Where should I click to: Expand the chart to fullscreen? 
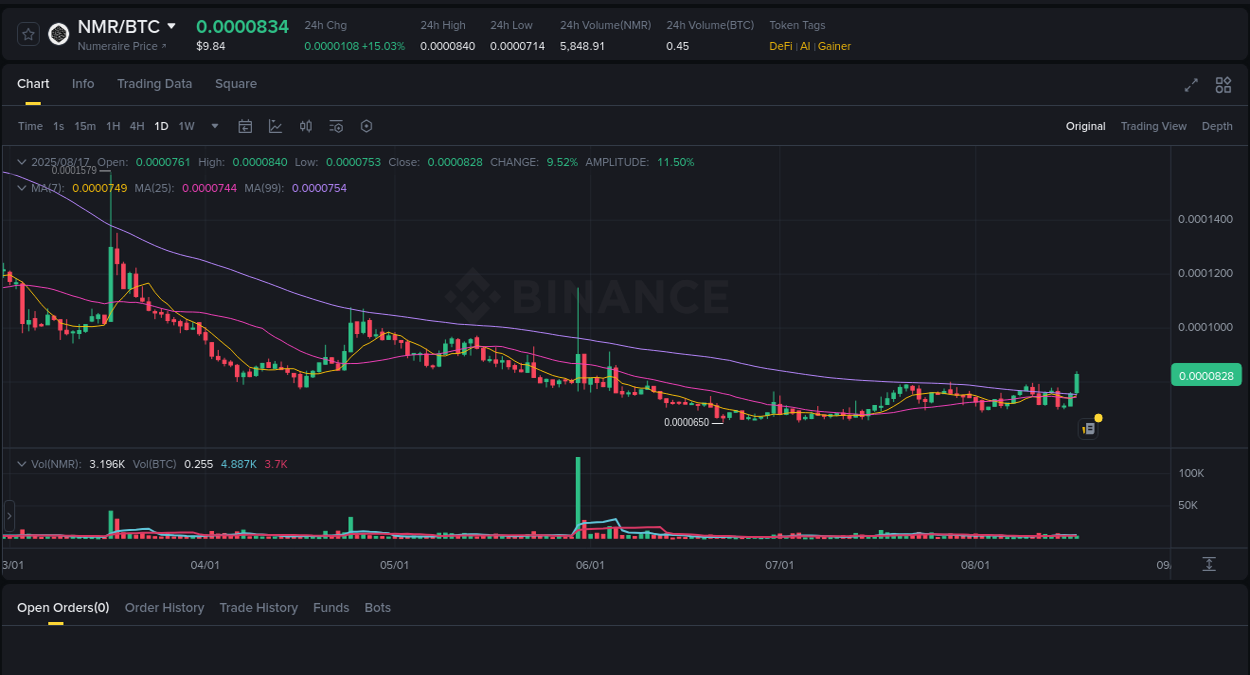pos(1191,85)
